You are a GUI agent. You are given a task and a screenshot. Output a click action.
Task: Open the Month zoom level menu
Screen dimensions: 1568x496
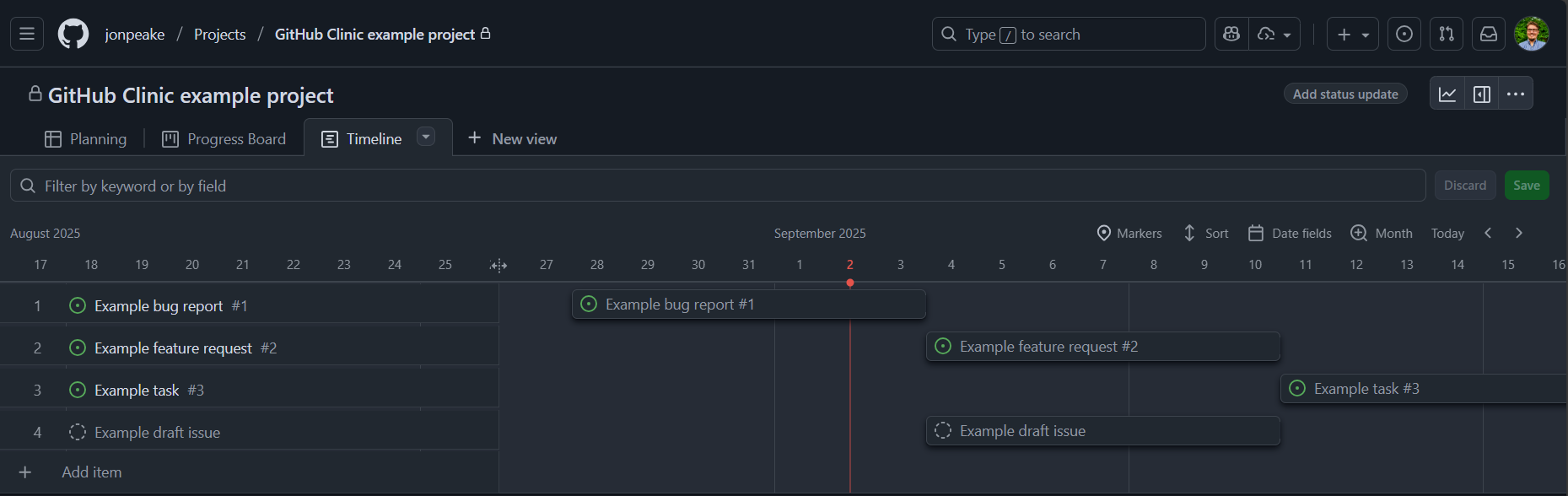1382,233
